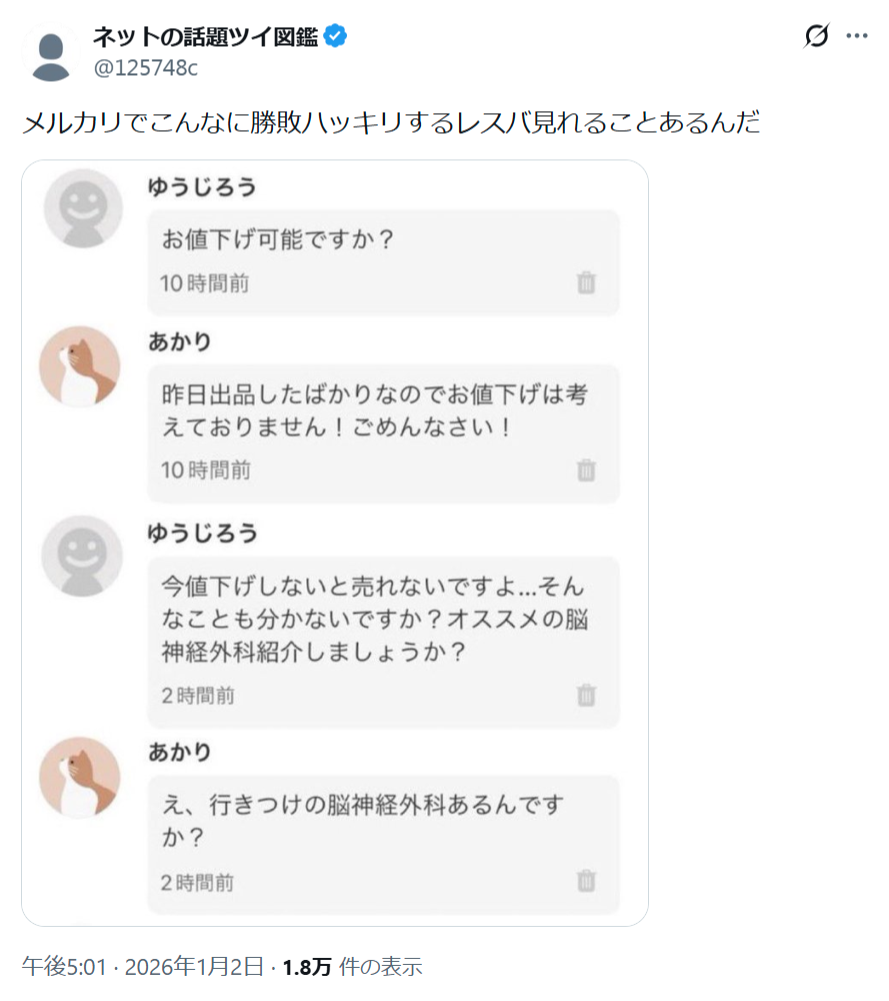Click first ゆうじろう smiley avatar
This screenshot has width=889, height=1001.
(x=83, y=209)
